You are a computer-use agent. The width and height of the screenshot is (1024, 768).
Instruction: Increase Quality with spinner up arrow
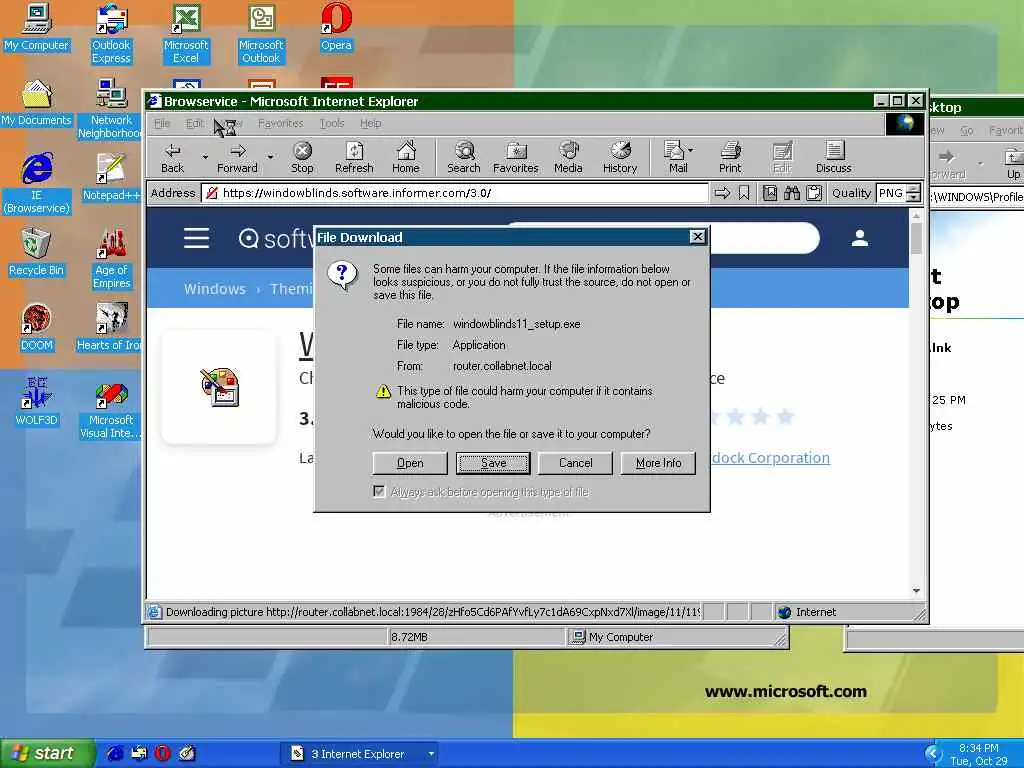(x=914, y=188)
